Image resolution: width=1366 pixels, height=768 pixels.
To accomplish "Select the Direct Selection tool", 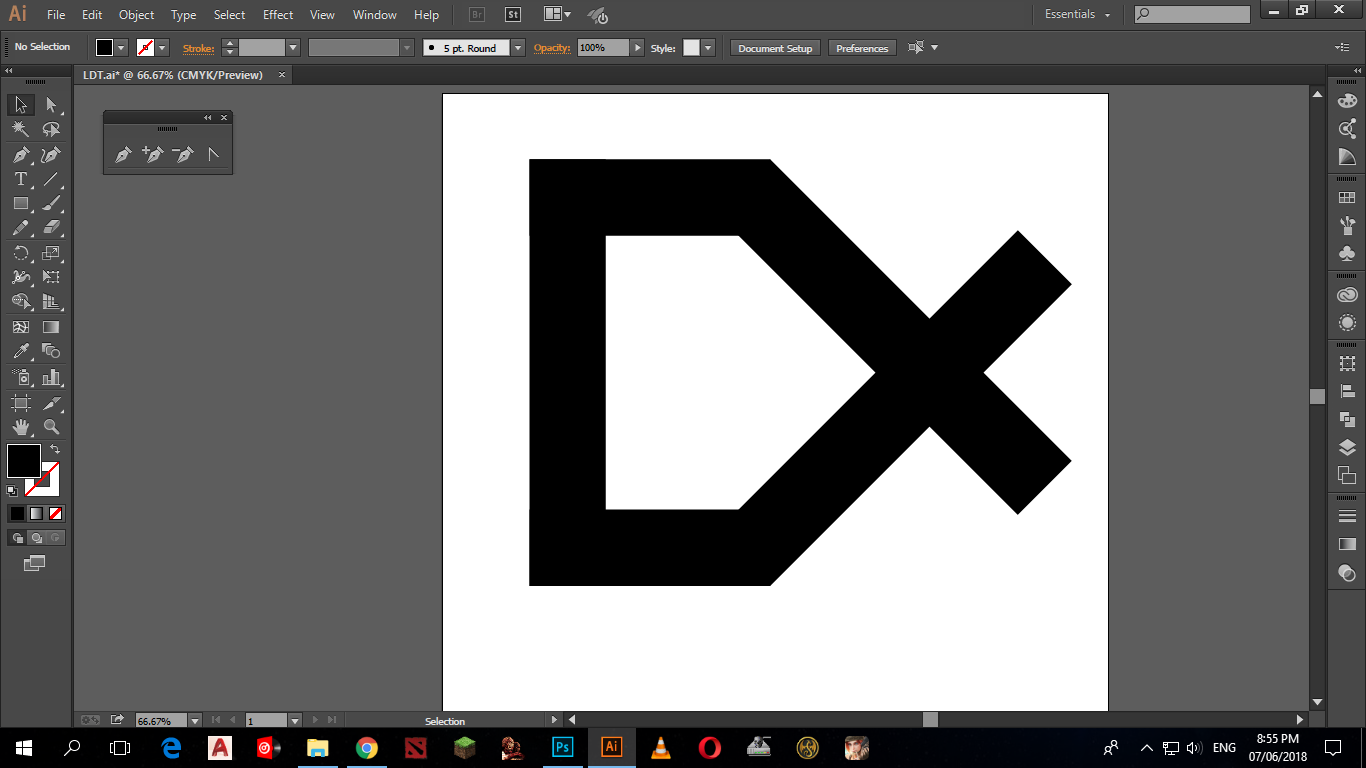I will pyautogui.click(x=52, y=105).
